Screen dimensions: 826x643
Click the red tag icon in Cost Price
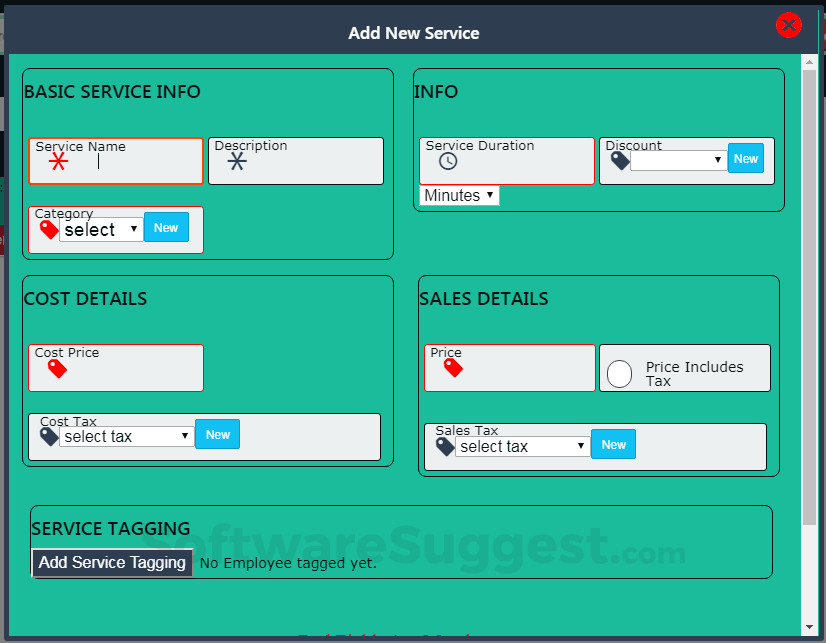(x=57, y=369)
